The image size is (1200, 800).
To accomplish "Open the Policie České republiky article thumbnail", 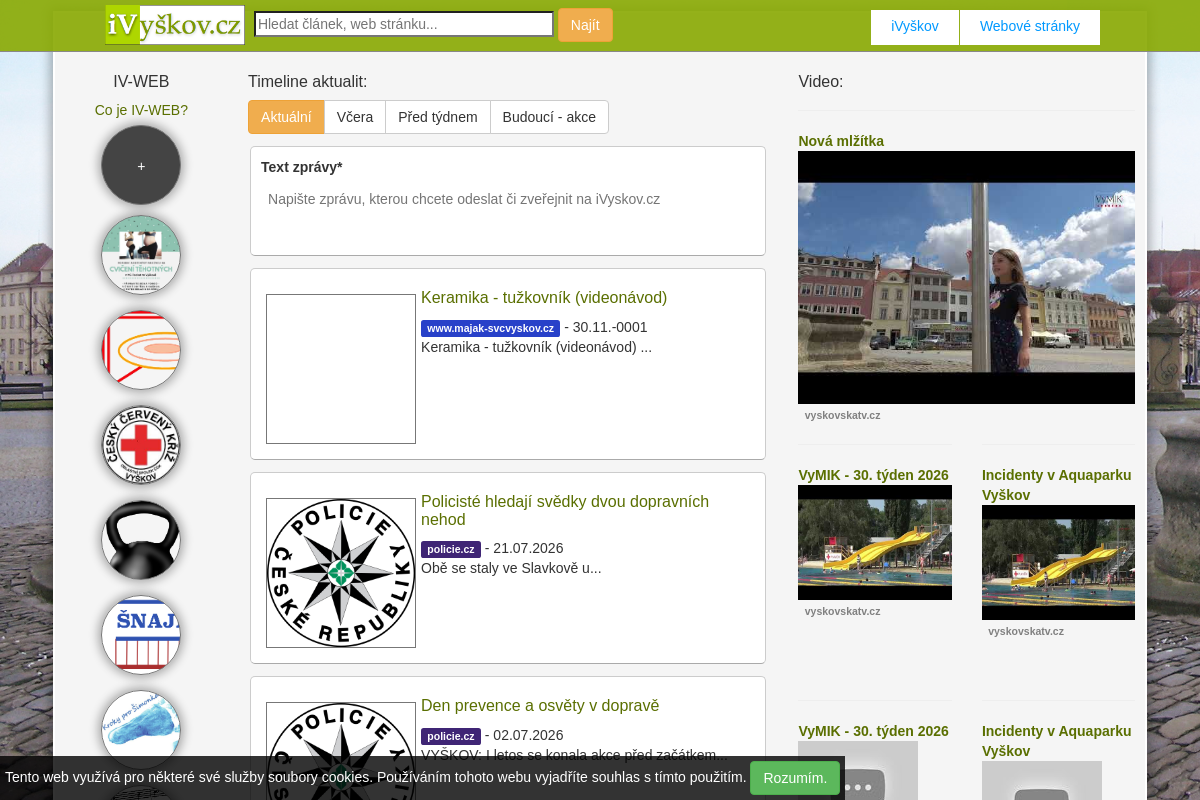I will point(341,573).
